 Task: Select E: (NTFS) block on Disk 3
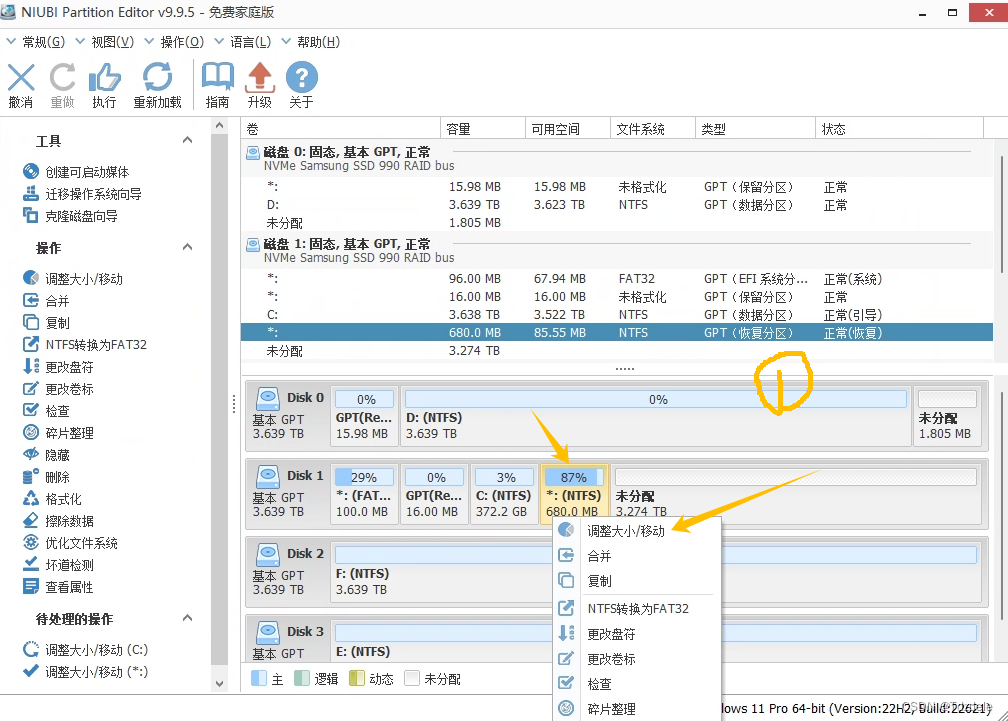click(x=656, y=640)
